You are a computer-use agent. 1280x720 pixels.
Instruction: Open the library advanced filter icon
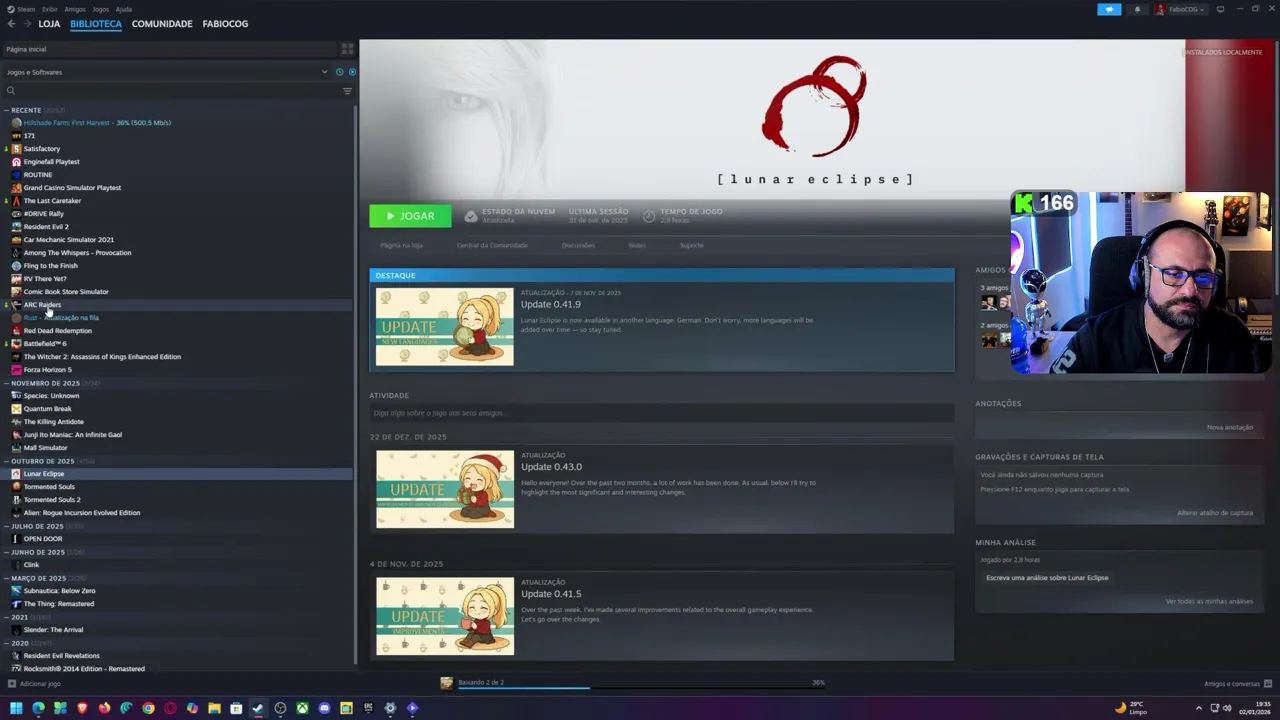click(x=347, y=91)
